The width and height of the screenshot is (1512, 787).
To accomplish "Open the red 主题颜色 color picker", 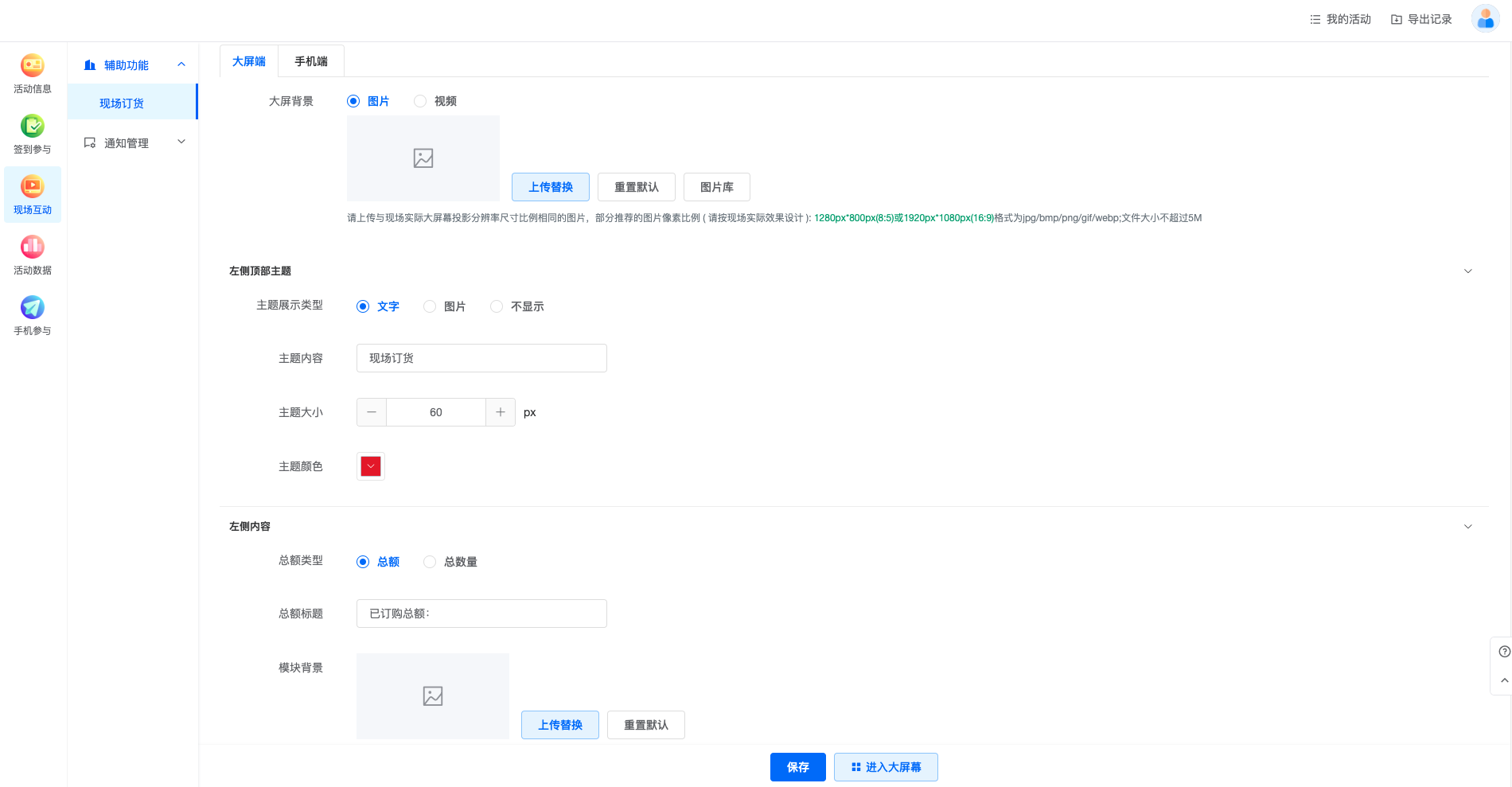I will pos(371,466).
